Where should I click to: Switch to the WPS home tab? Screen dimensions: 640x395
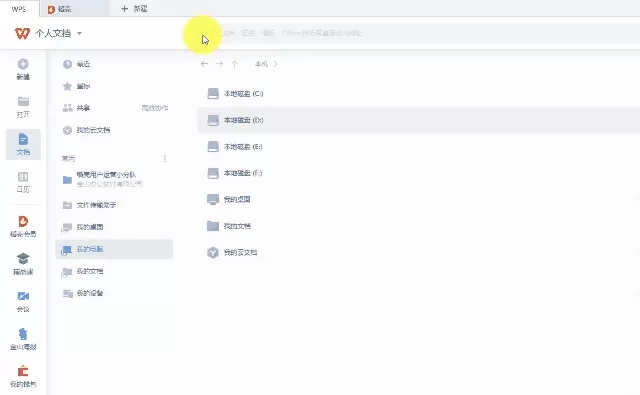pos(19,9)
